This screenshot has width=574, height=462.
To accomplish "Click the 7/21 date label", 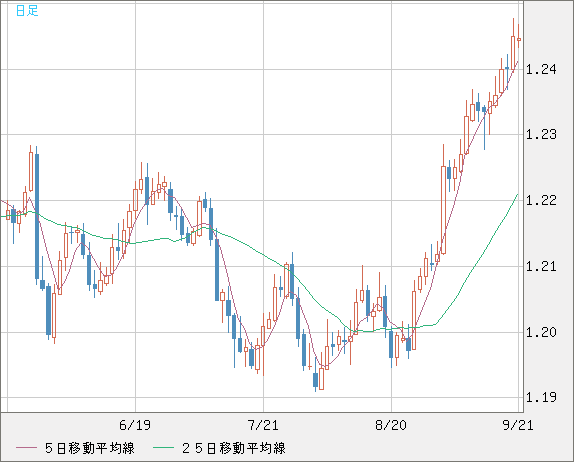I will point(263,425).
